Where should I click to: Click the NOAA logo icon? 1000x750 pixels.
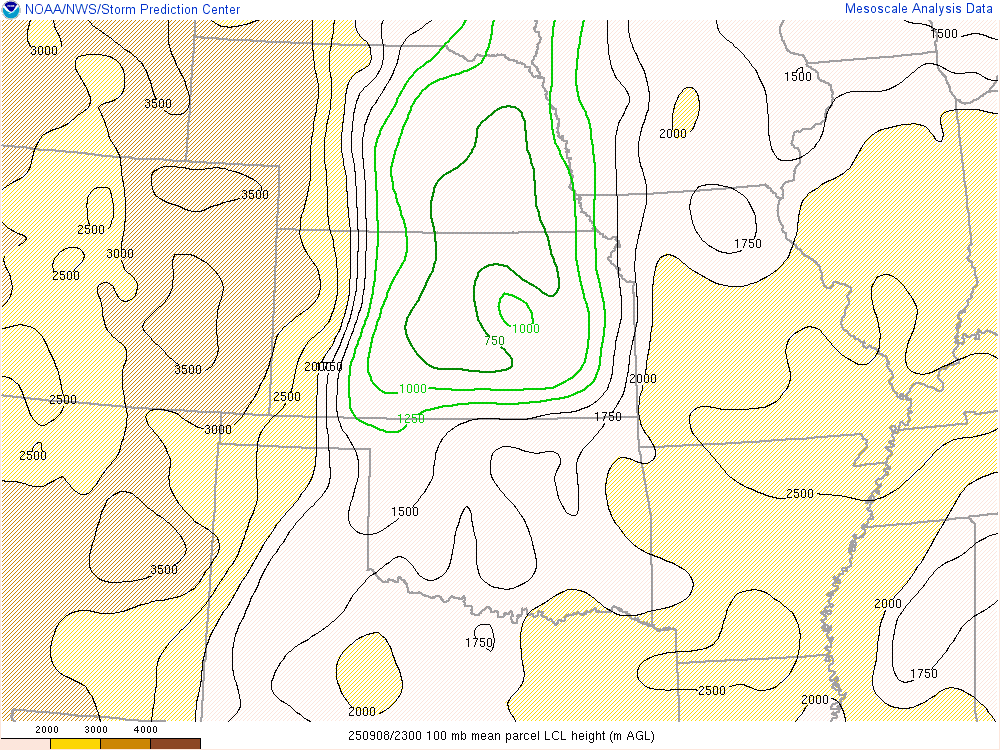point(10,10)
